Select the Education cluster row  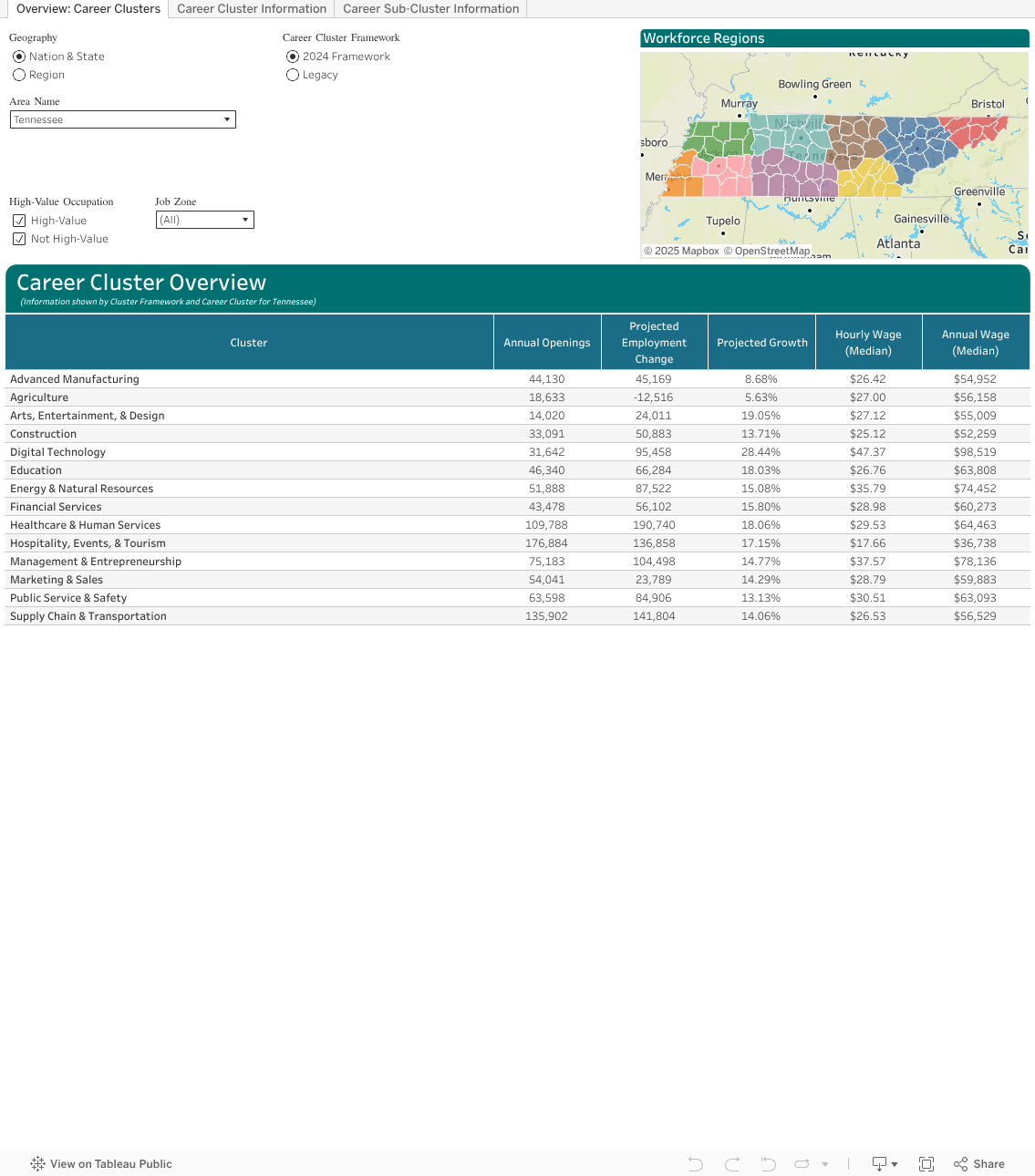517,470
